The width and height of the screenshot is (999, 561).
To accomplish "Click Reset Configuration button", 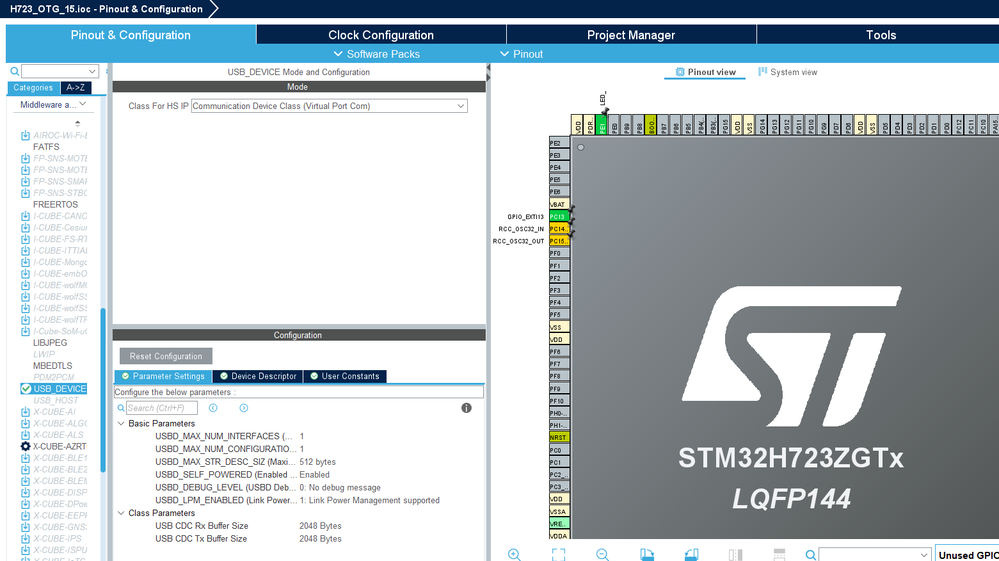I will point(166,356).
